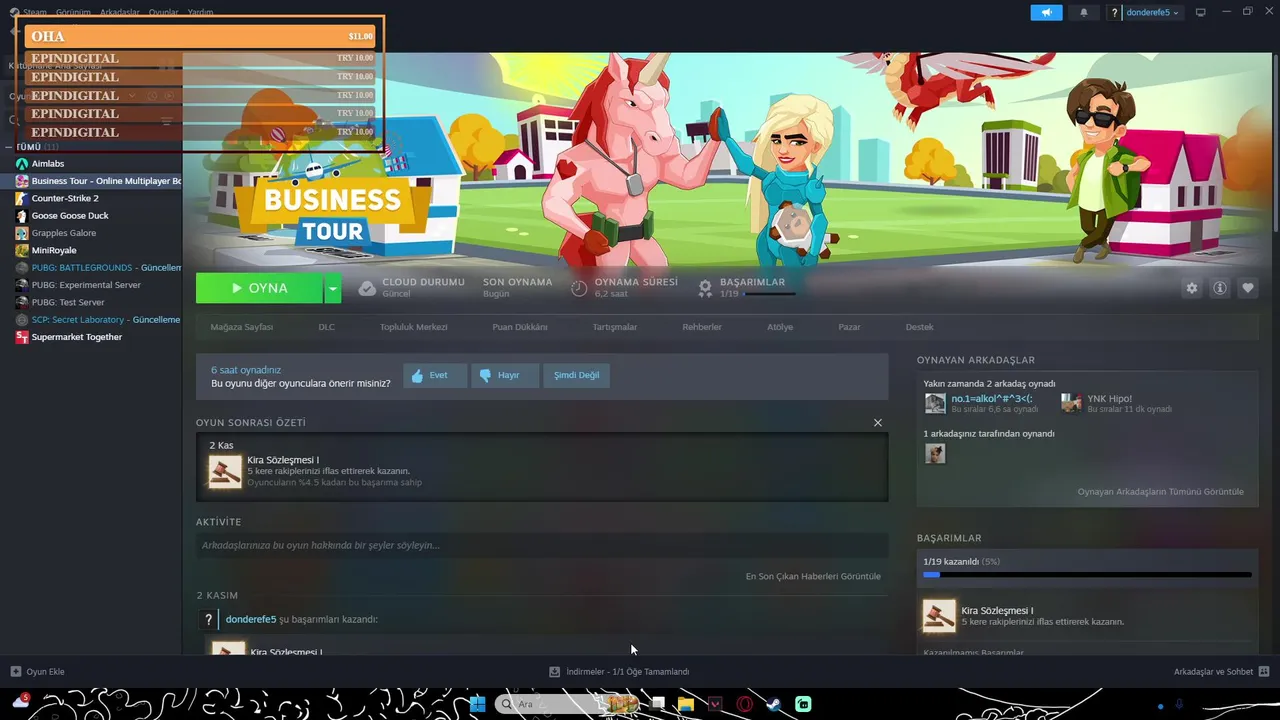1280x720 pixels.
Task: Open Arkadaşlar ve Sohbet
Action: click(1222, 672)
